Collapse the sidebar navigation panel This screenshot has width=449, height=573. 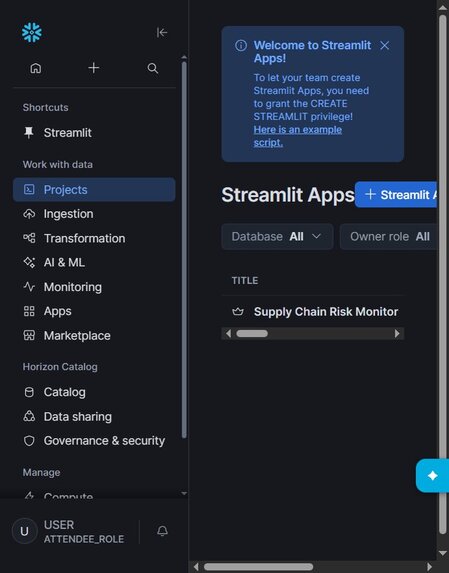coord(162,33)
